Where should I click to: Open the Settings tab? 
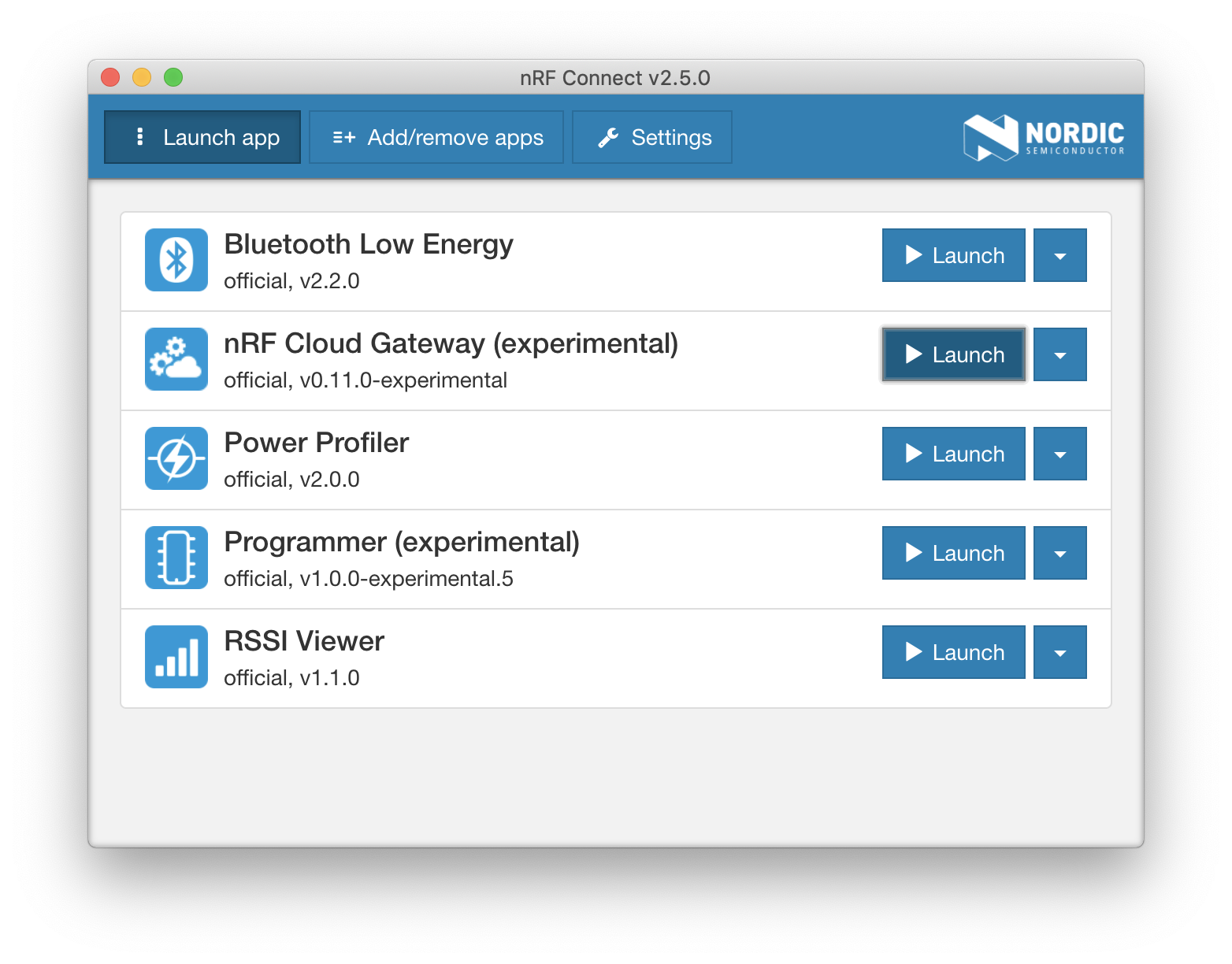[x=651, y=137]
